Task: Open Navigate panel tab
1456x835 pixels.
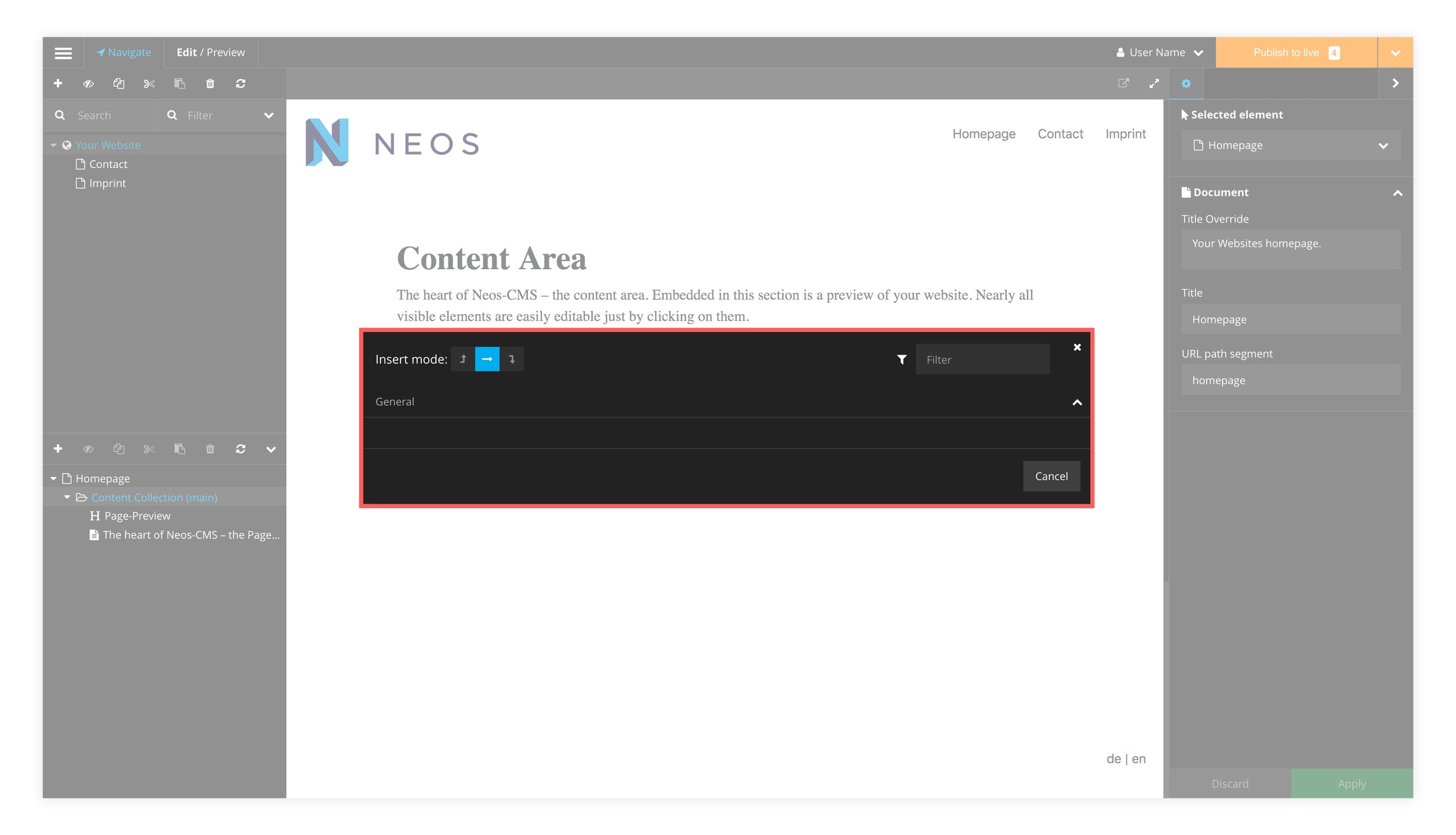Action: (124, 52)
